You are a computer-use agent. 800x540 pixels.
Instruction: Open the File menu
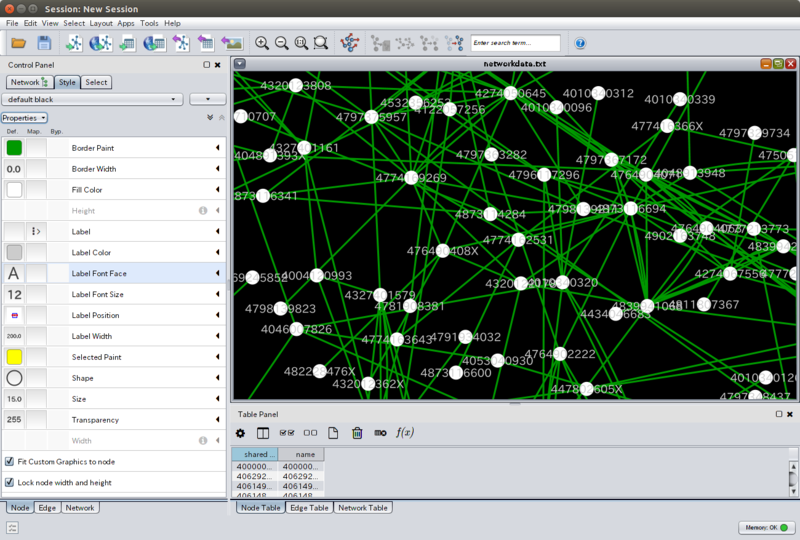pyautogui.click(x=12, y=23)
